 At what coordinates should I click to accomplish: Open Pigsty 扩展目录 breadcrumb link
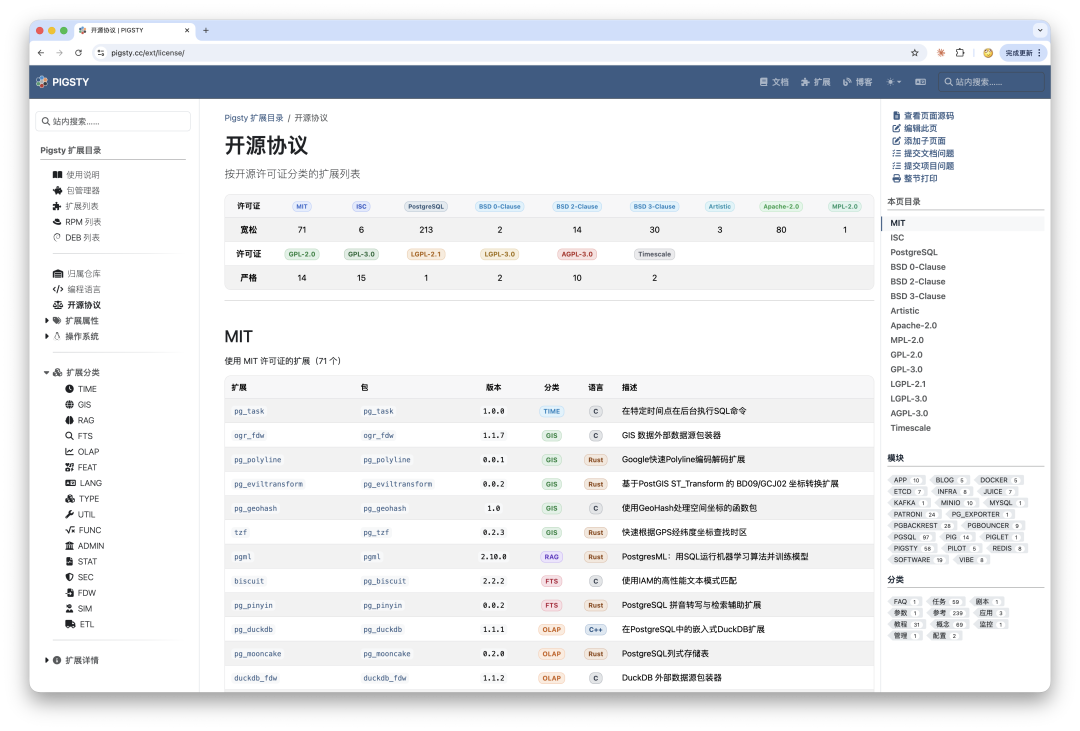point(253,118)
